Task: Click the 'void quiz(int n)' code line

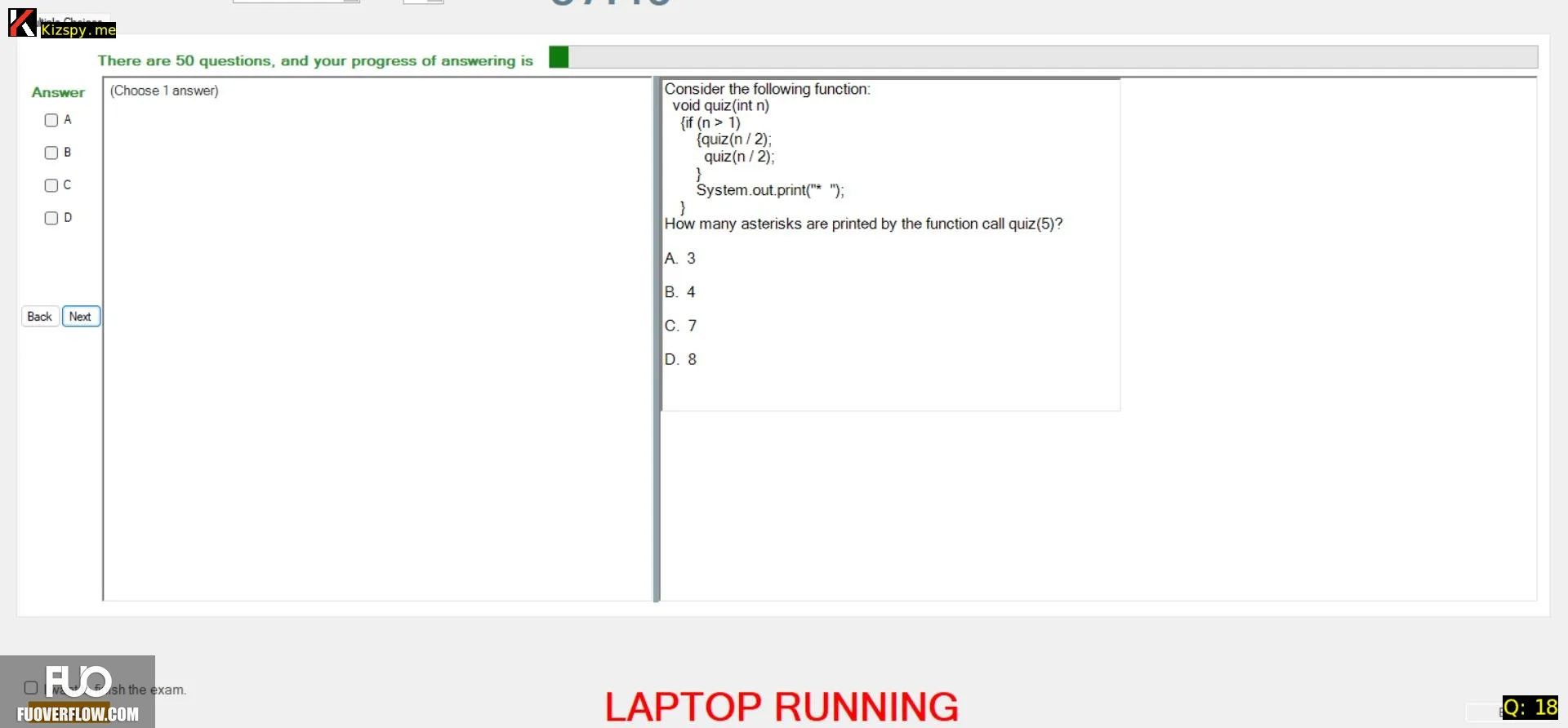Action: [x=721, y=105]
